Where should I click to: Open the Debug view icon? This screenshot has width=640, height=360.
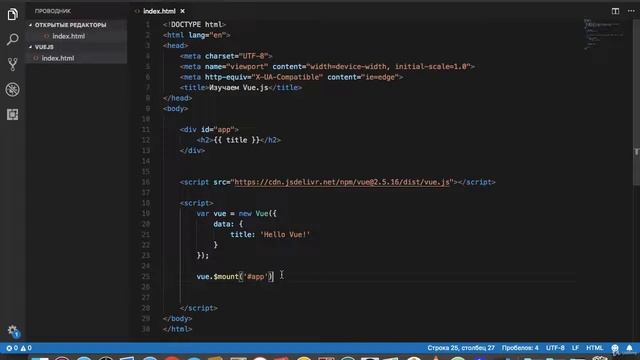[x=13, y=89]
